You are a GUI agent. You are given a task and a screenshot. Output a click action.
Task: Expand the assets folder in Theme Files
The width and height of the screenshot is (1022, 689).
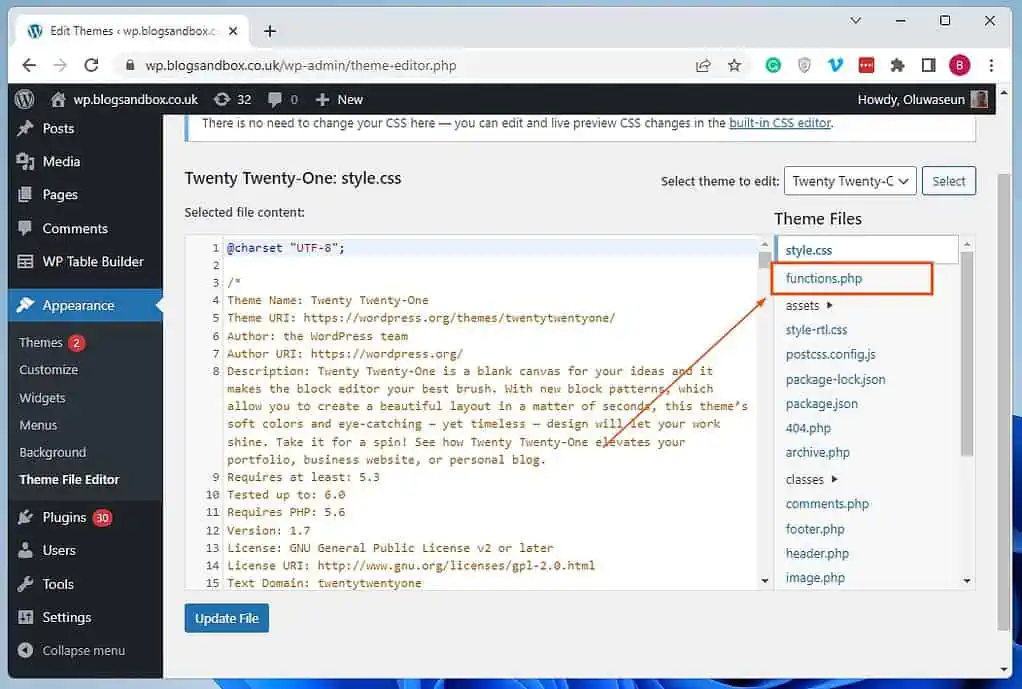click(804, 305)
